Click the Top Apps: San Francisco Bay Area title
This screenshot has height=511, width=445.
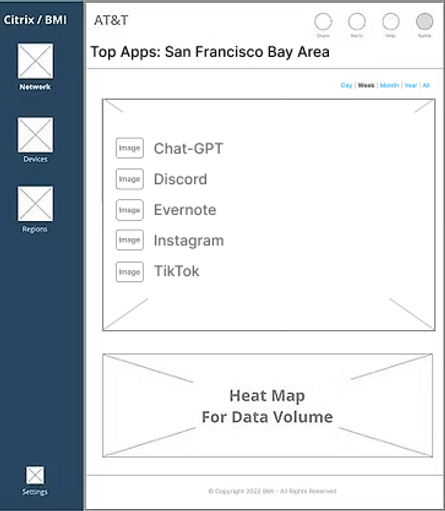[x=210, y=52]
